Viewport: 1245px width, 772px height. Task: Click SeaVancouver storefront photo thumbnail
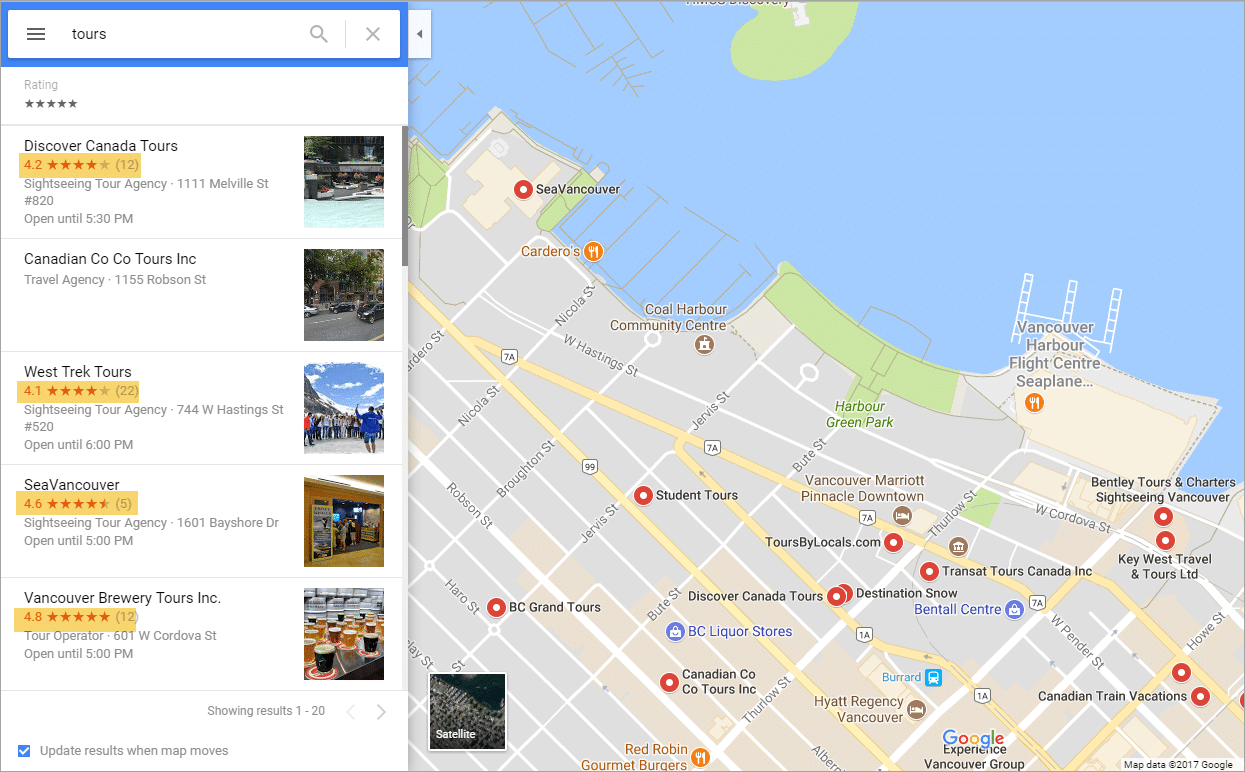point(344,521)
